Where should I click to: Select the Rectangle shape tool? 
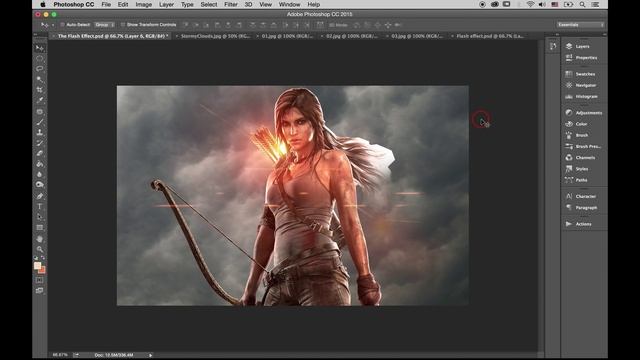(x=40, y=227)
